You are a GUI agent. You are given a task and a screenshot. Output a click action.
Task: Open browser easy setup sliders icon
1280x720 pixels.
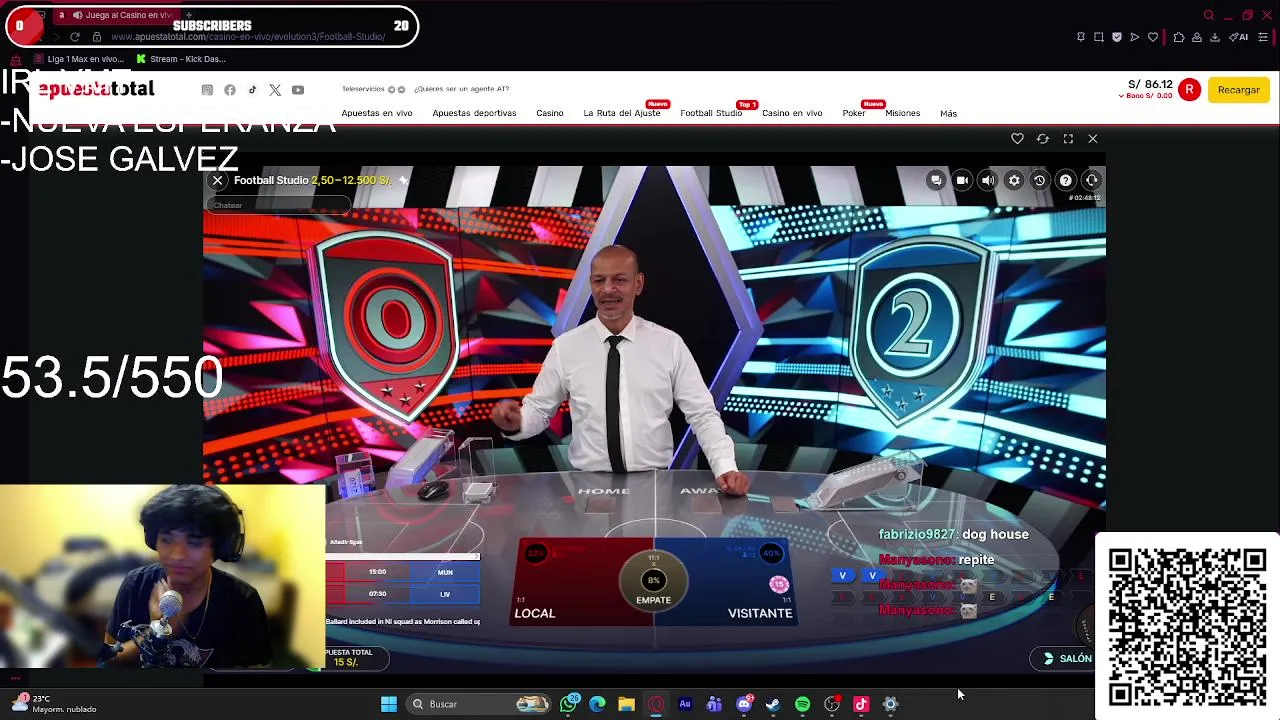(x=1262, y=37)
